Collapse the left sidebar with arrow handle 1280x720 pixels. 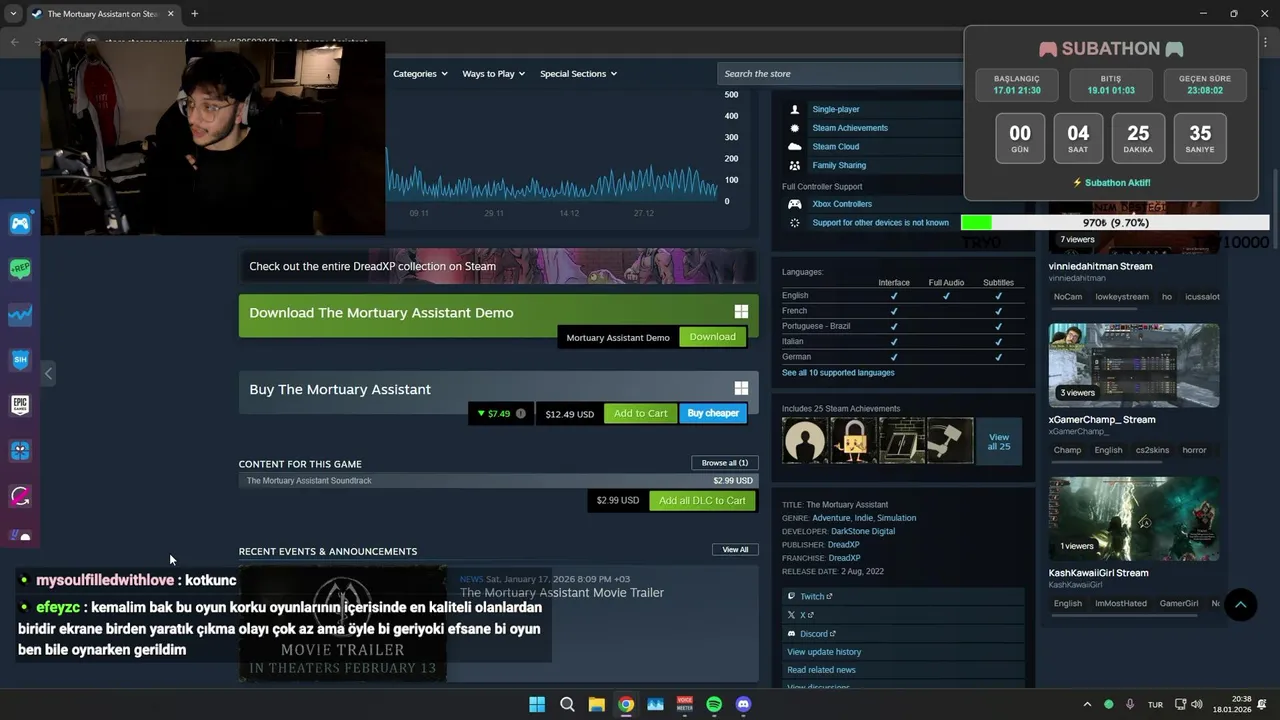pyautogui.click(x=48, y=373)
